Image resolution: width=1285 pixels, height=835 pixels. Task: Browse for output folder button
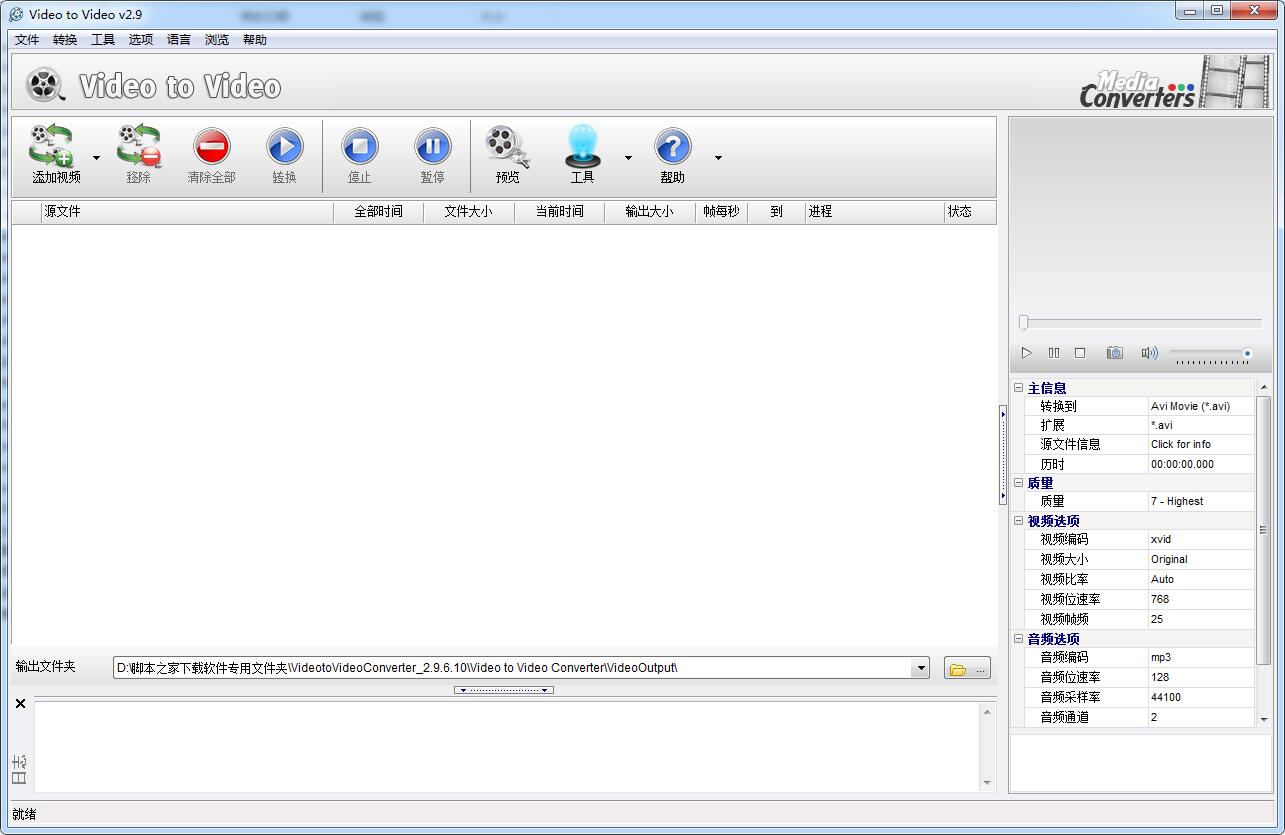pyautogui.click(x=967, y=669)
